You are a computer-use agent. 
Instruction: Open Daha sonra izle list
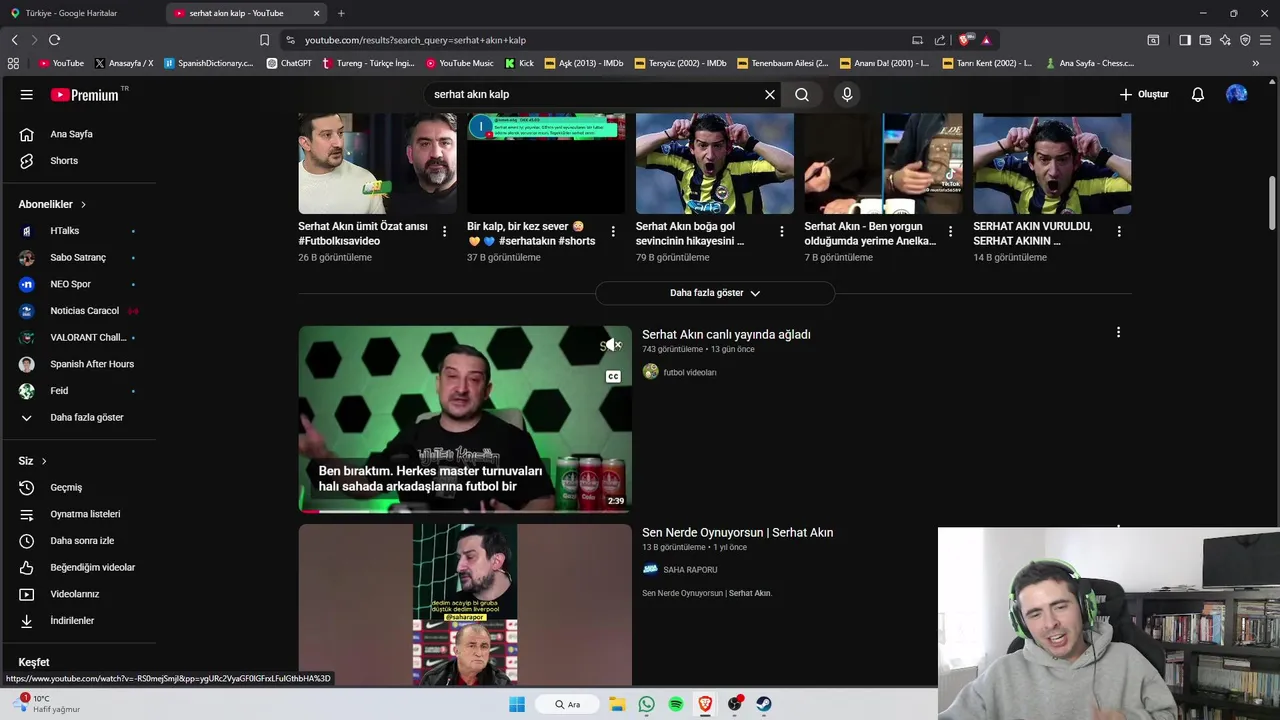click(x=80, y=541)
